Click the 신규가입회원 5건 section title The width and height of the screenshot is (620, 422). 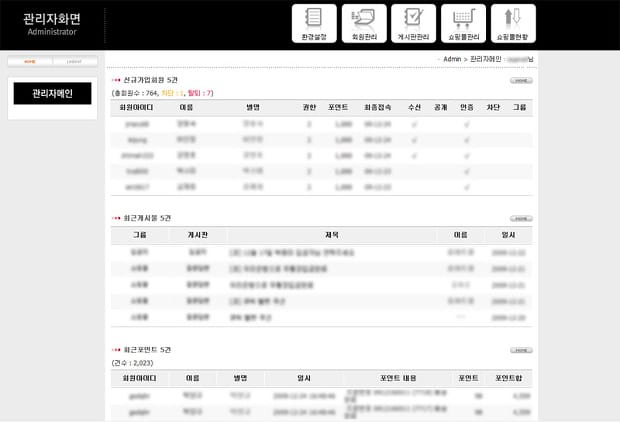click(x=150, y=80)
